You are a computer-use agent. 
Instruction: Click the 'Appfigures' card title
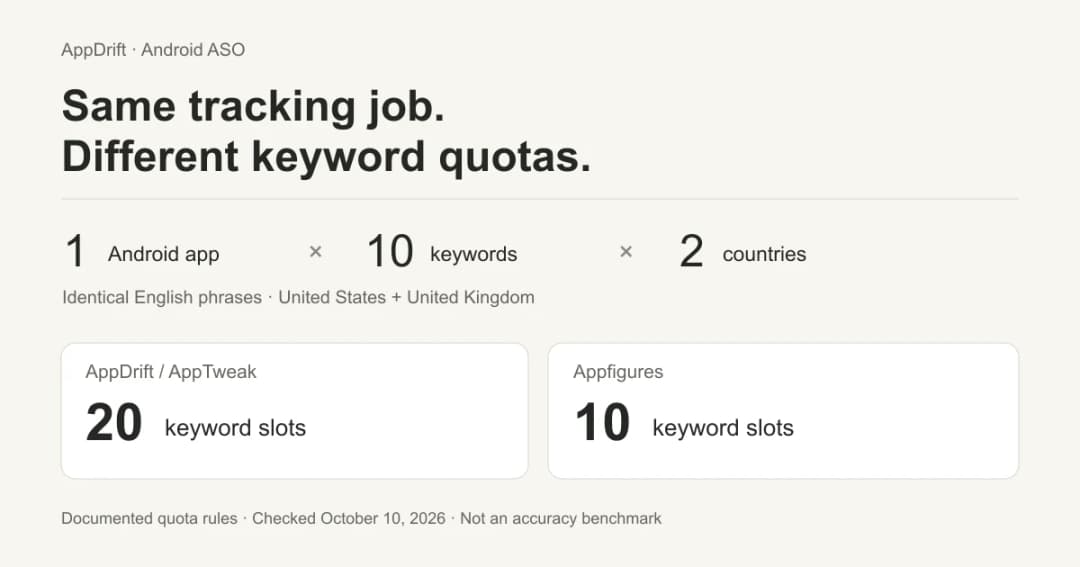618,372
